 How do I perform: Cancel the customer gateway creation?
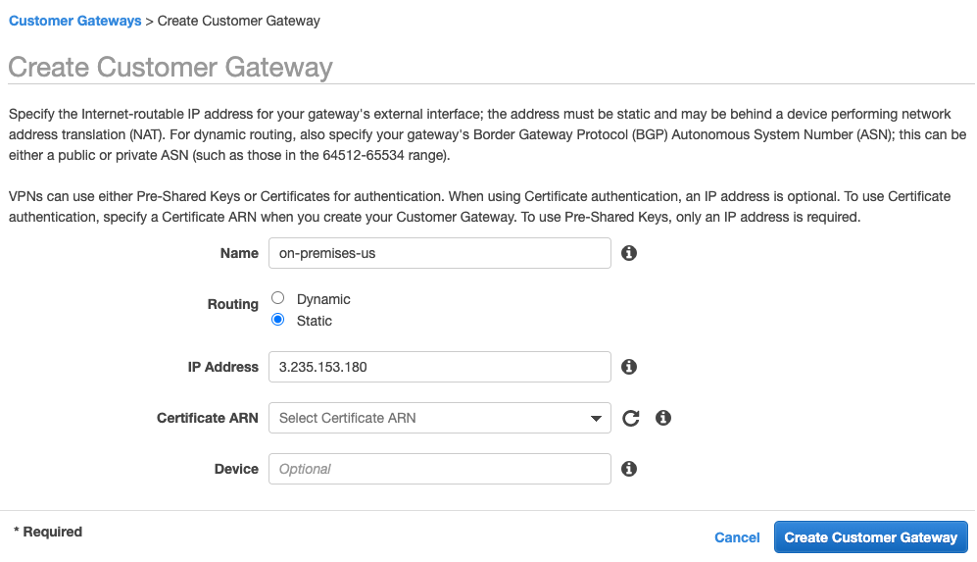click(737, 538)
